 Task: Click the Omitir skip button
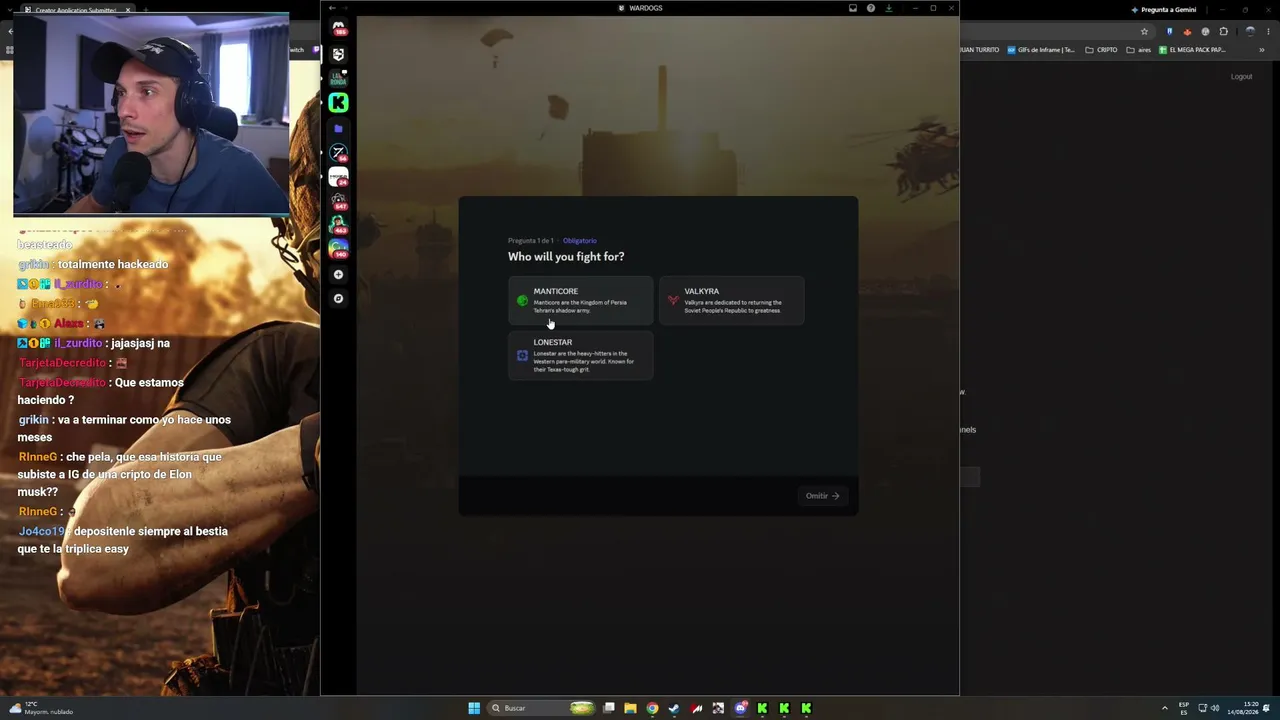pyautogui.click(x=823, y=496)
